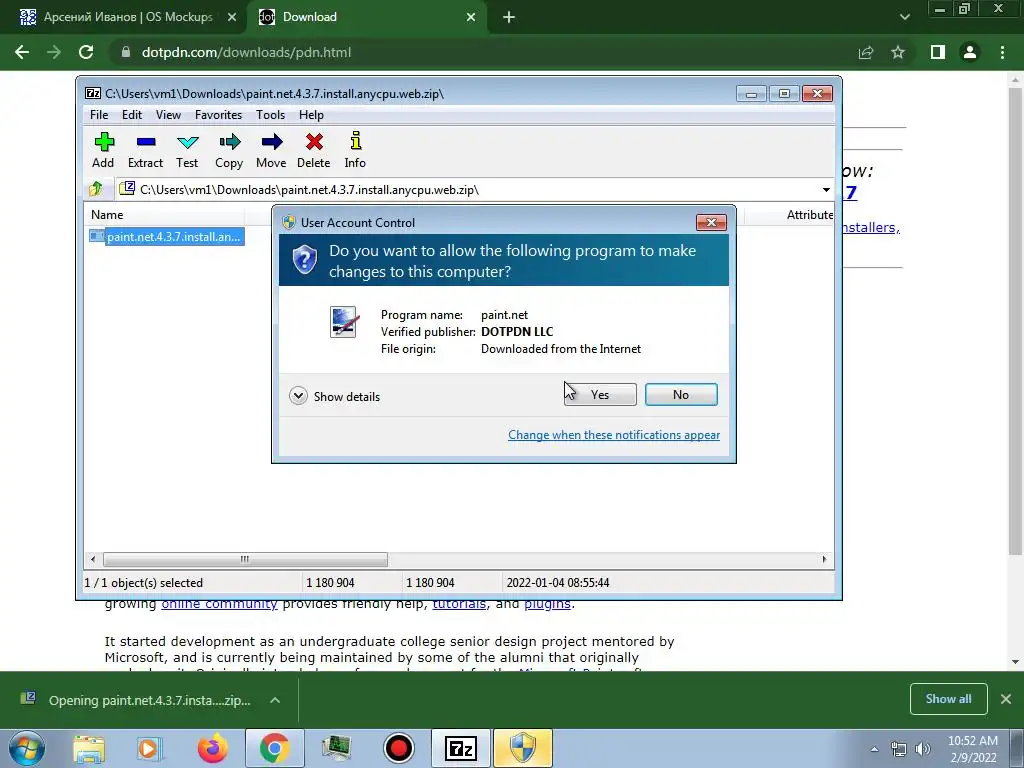
Task: Open a new Chrome tab
Action: tap(509, 18)
